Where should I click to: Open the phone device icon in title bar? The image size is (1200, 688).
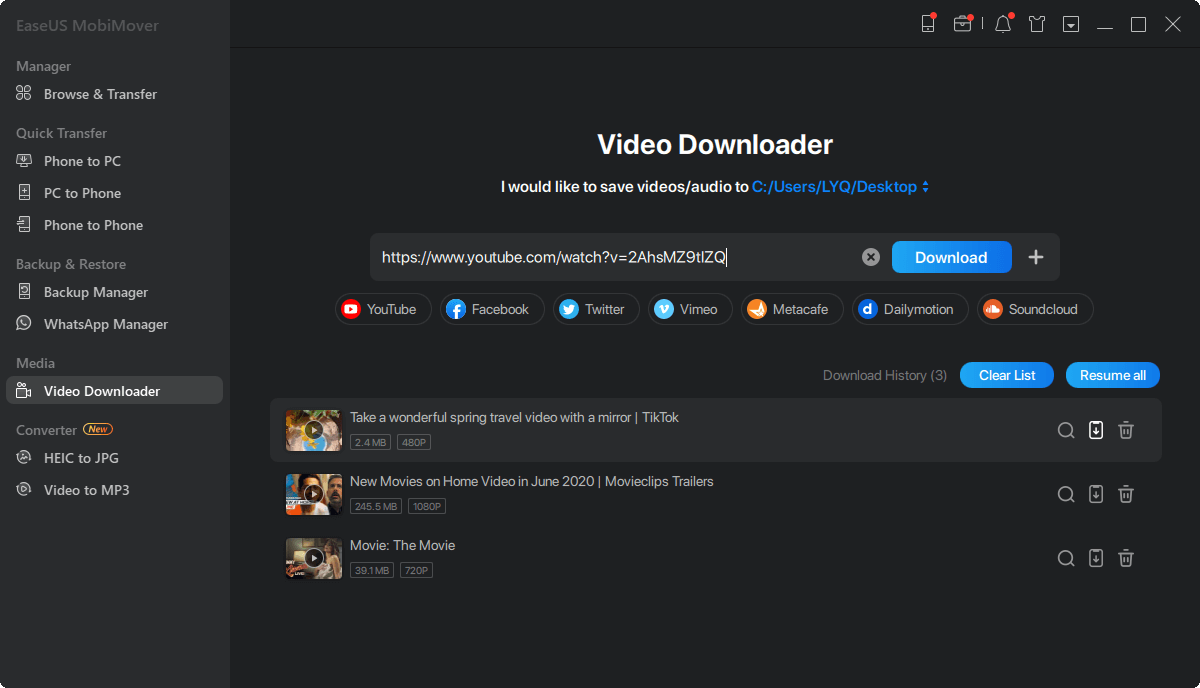[928, 24]
